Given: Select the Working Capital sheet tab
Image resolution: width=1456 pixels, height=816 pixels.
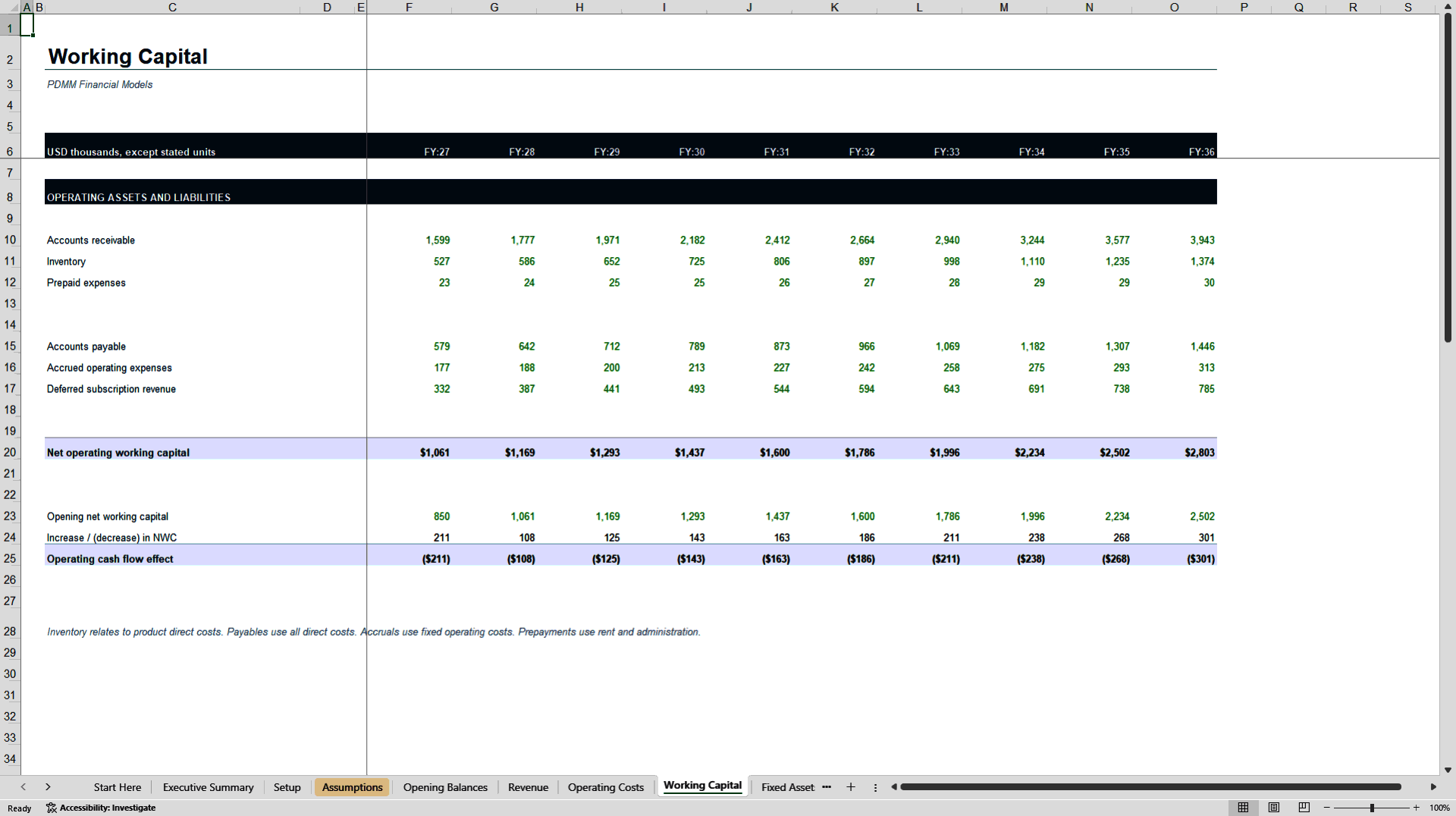Looking at the screenshot, I should click(702, 786).
